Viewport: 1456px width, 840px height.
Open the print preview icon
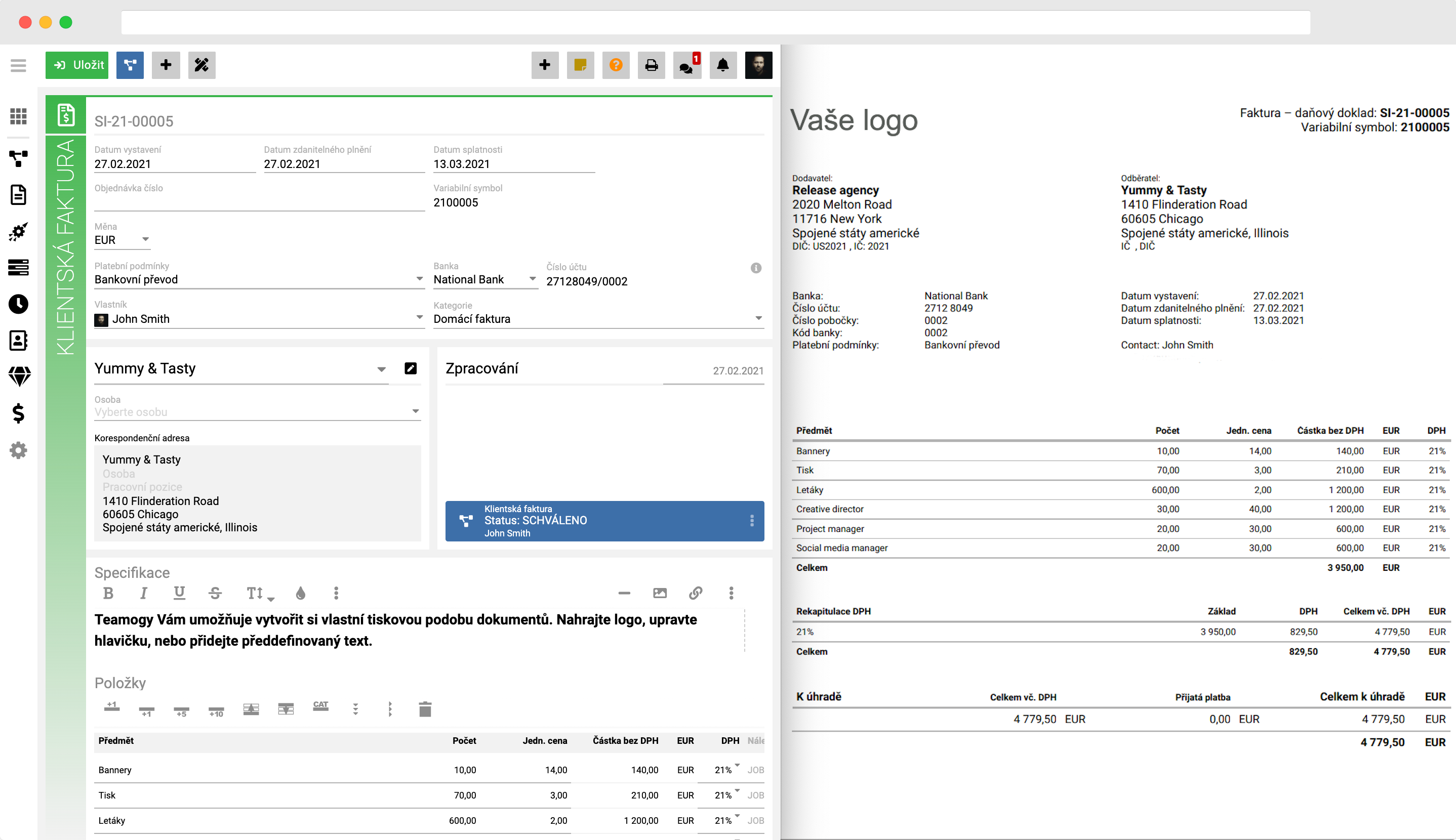click(x=652, y=65)
